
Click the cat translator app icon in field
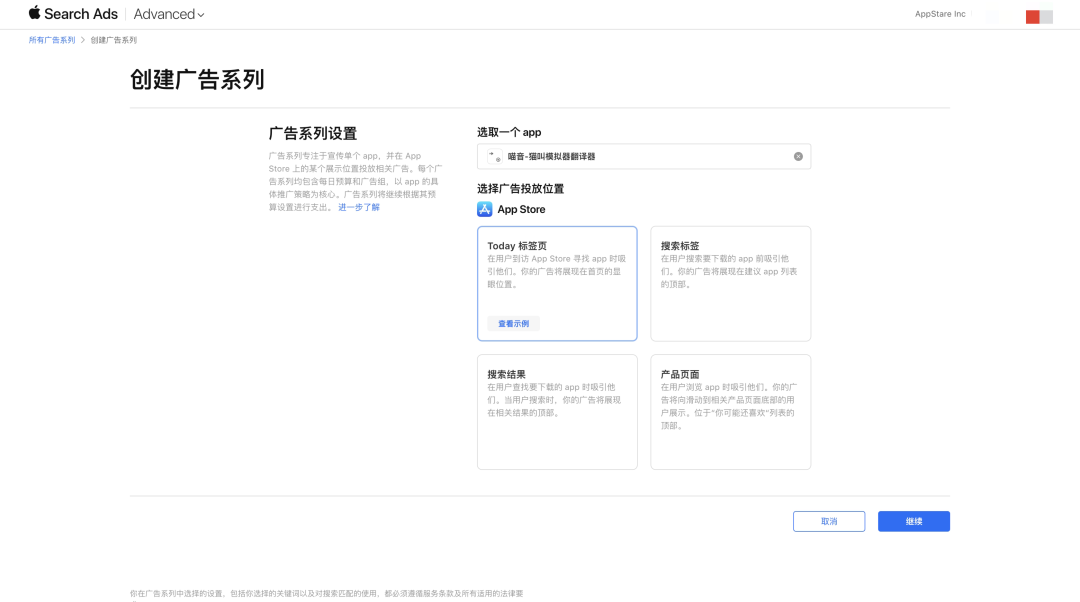tap(495, 157)
